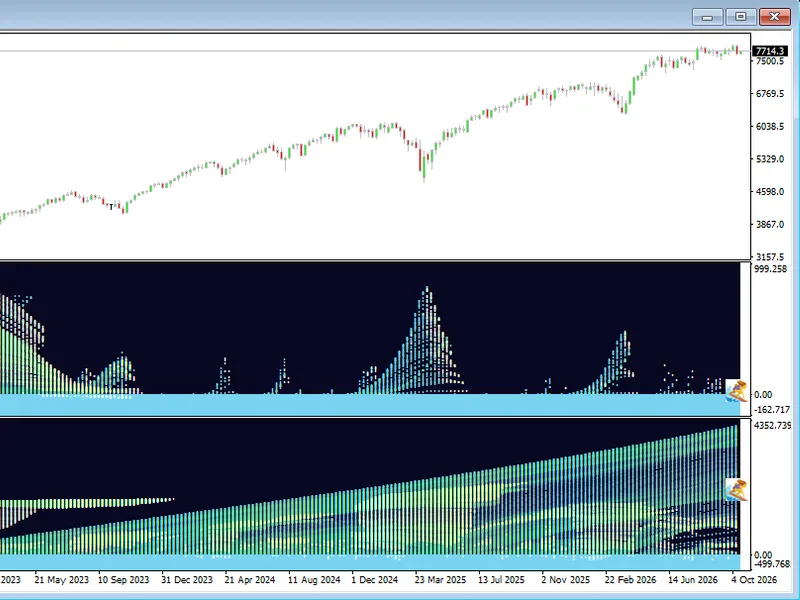Screen dimensions: 800x600
Task: Click the 22 Feb 2026 date label
Action: coord(631,580)
